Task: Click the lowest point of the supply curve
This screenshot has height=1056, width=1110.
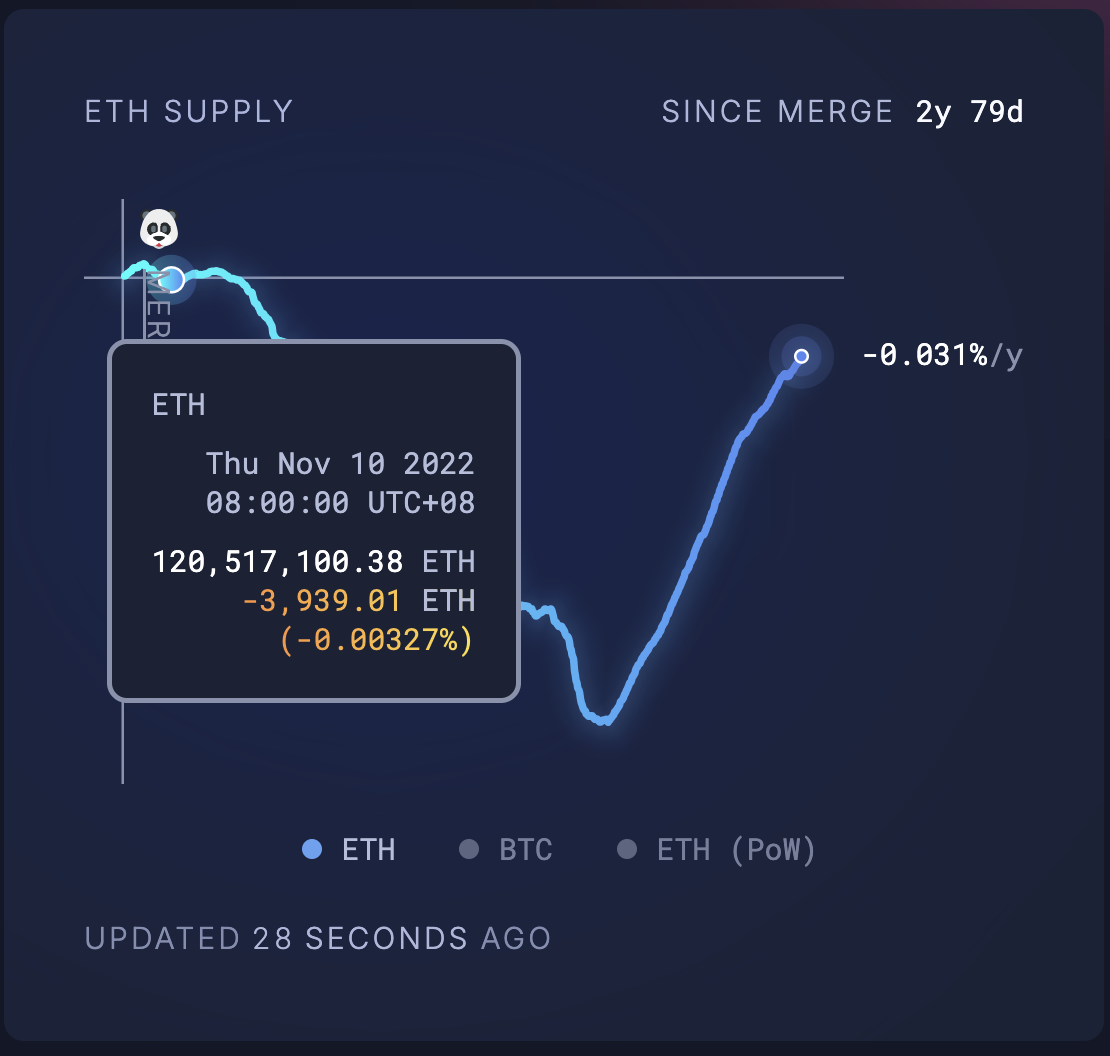Action: 604,720
